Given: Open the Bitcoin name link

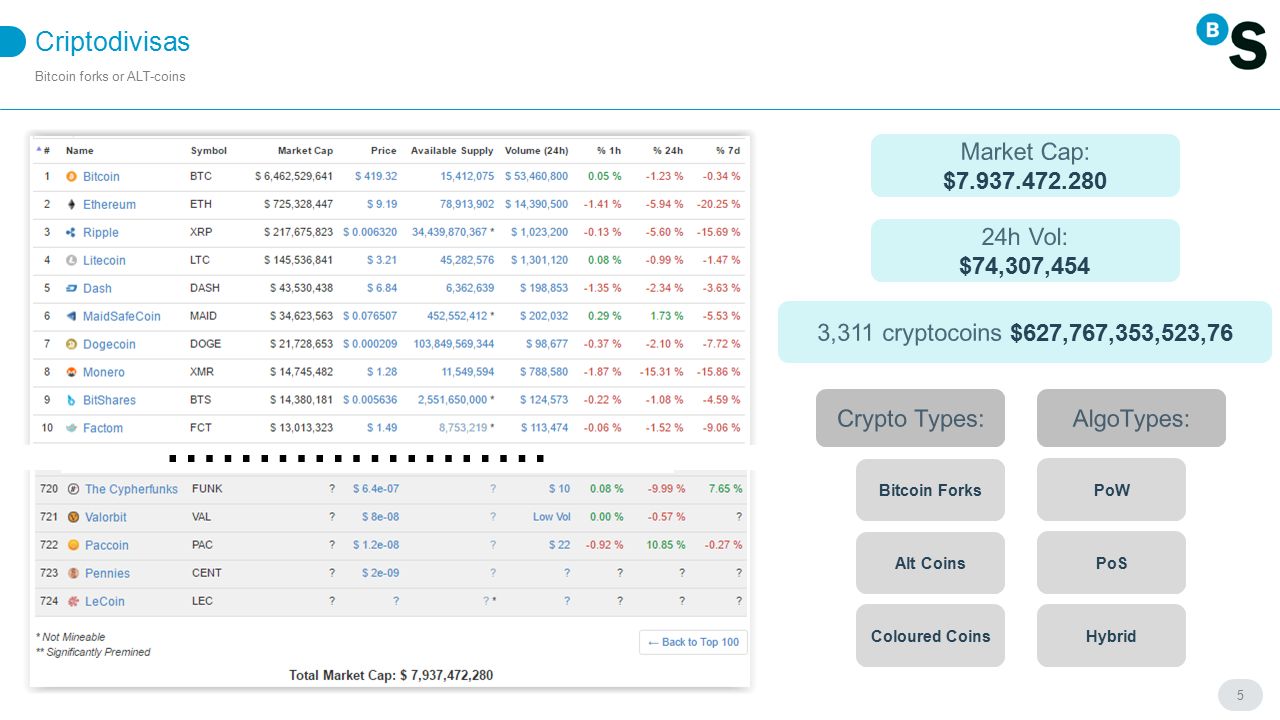Looking at the screenshot, I should pyautogui.click(x=101, y=176).
